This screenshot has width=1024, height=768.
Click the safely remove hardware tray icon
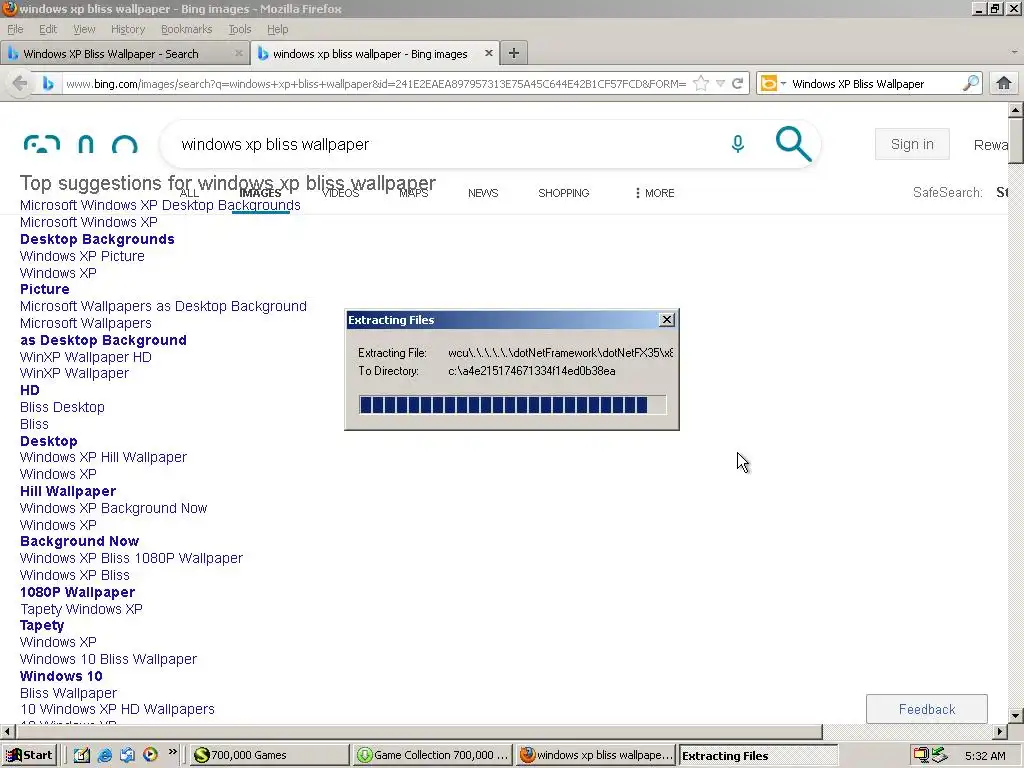939,755
